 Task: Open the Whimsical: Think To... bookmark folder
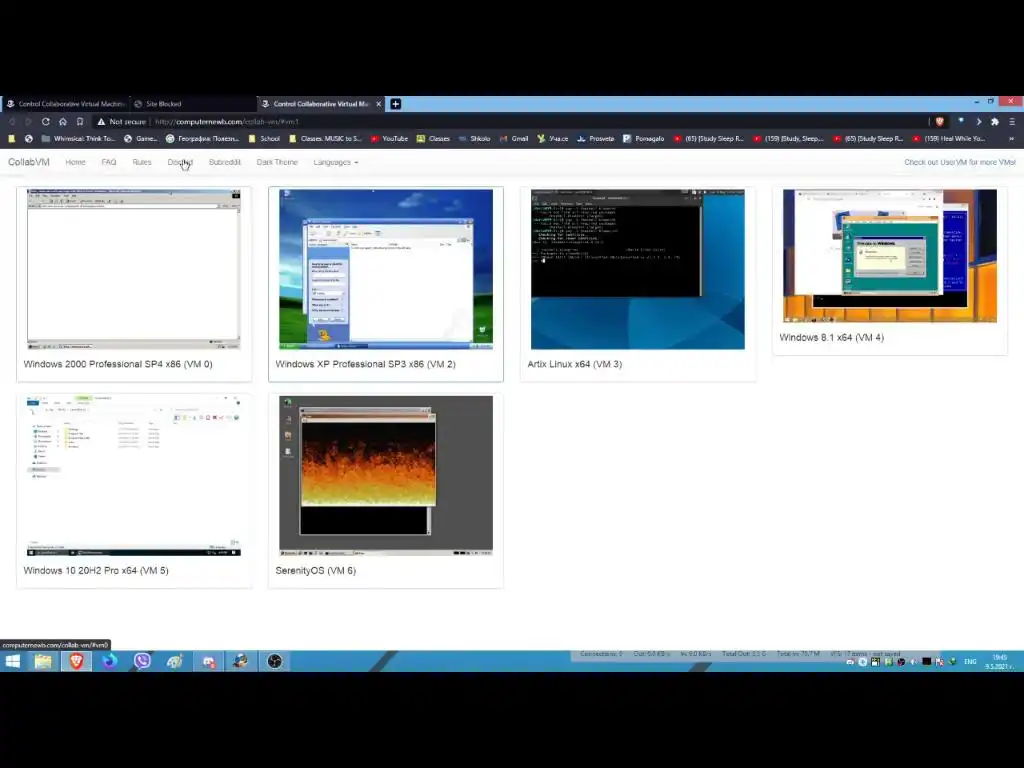click(x=78, y=138)
